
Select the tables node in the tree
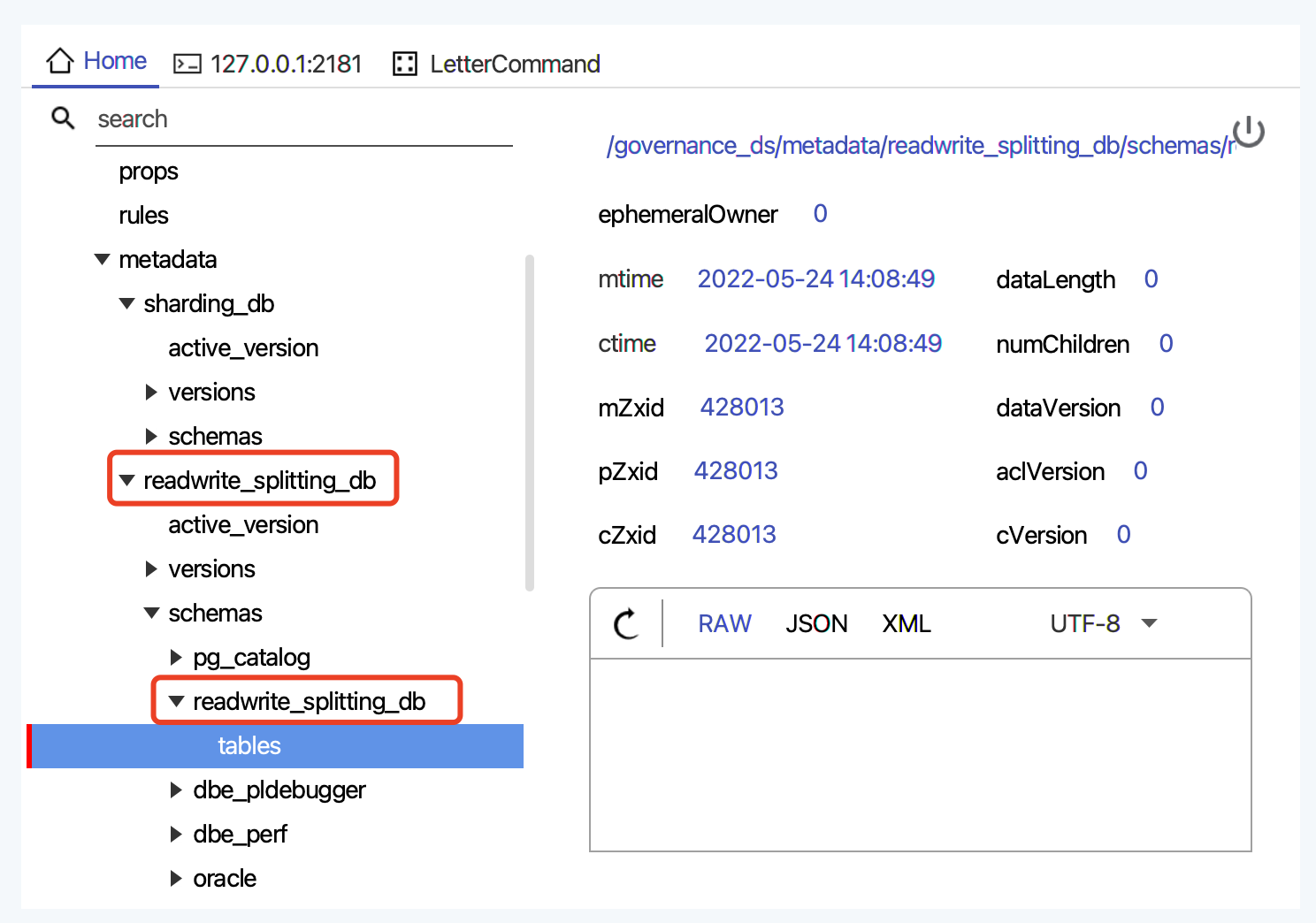click(249, 745)
